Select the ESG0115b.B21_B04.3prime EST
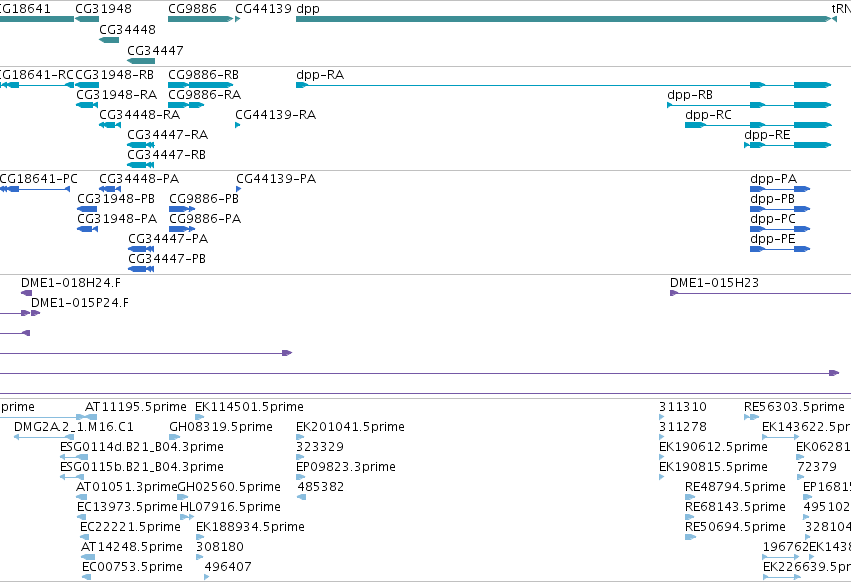The height and width of the screenshot is (582, 851). [72, 477]
